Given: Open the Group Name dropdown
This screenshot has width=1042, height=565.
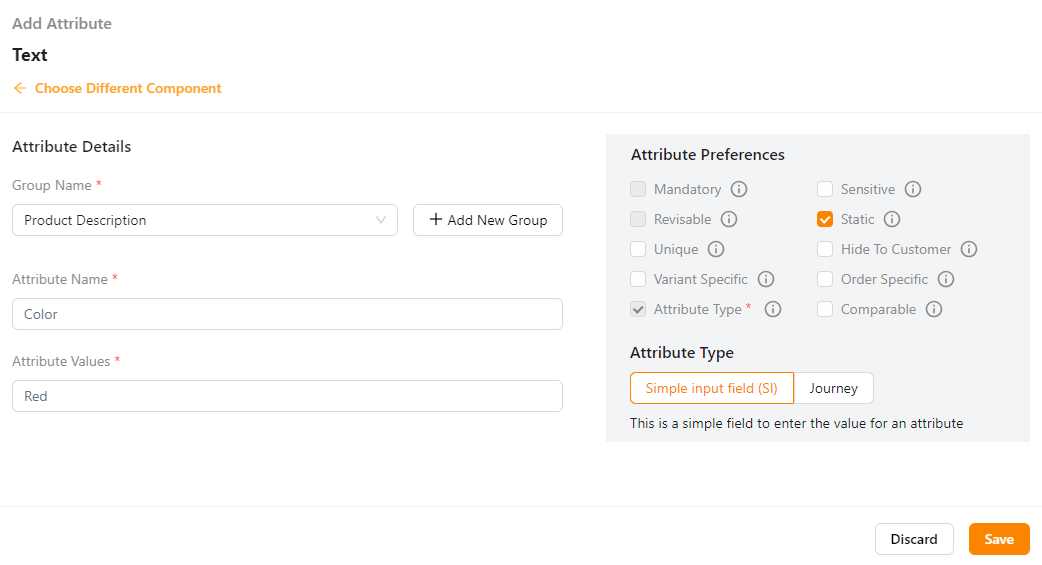Looking at the screenshot, I should point(205,220).
